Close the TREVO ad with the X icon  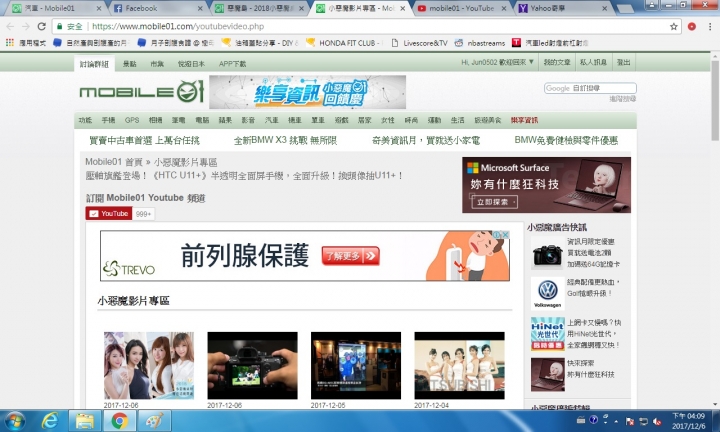click(x=505, y=235)
